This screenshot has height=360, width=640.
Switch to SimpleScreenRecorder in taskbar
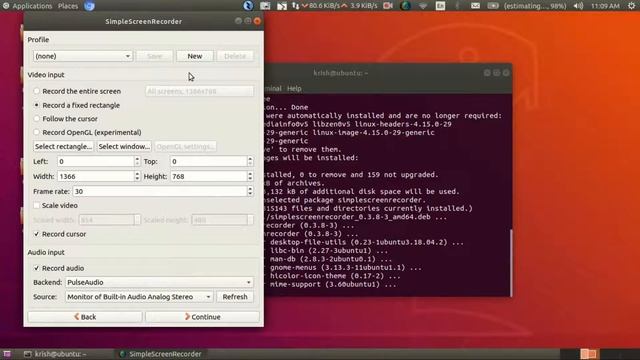[161, 354]
